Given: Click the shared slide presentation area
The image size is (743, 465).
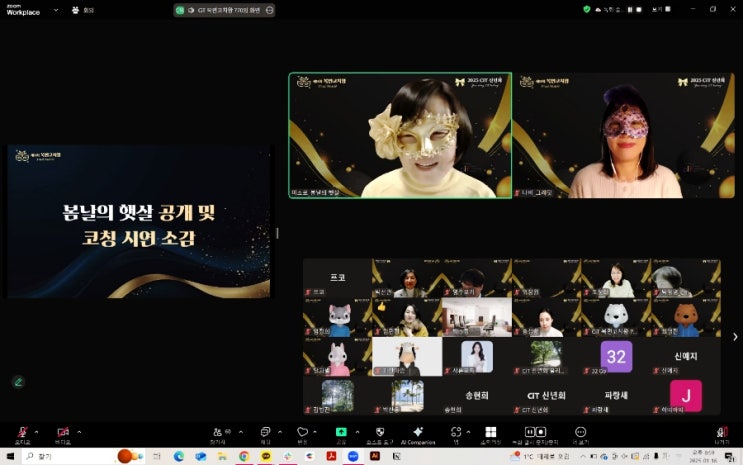Looking at the screenshot, I should coord(138,221).
